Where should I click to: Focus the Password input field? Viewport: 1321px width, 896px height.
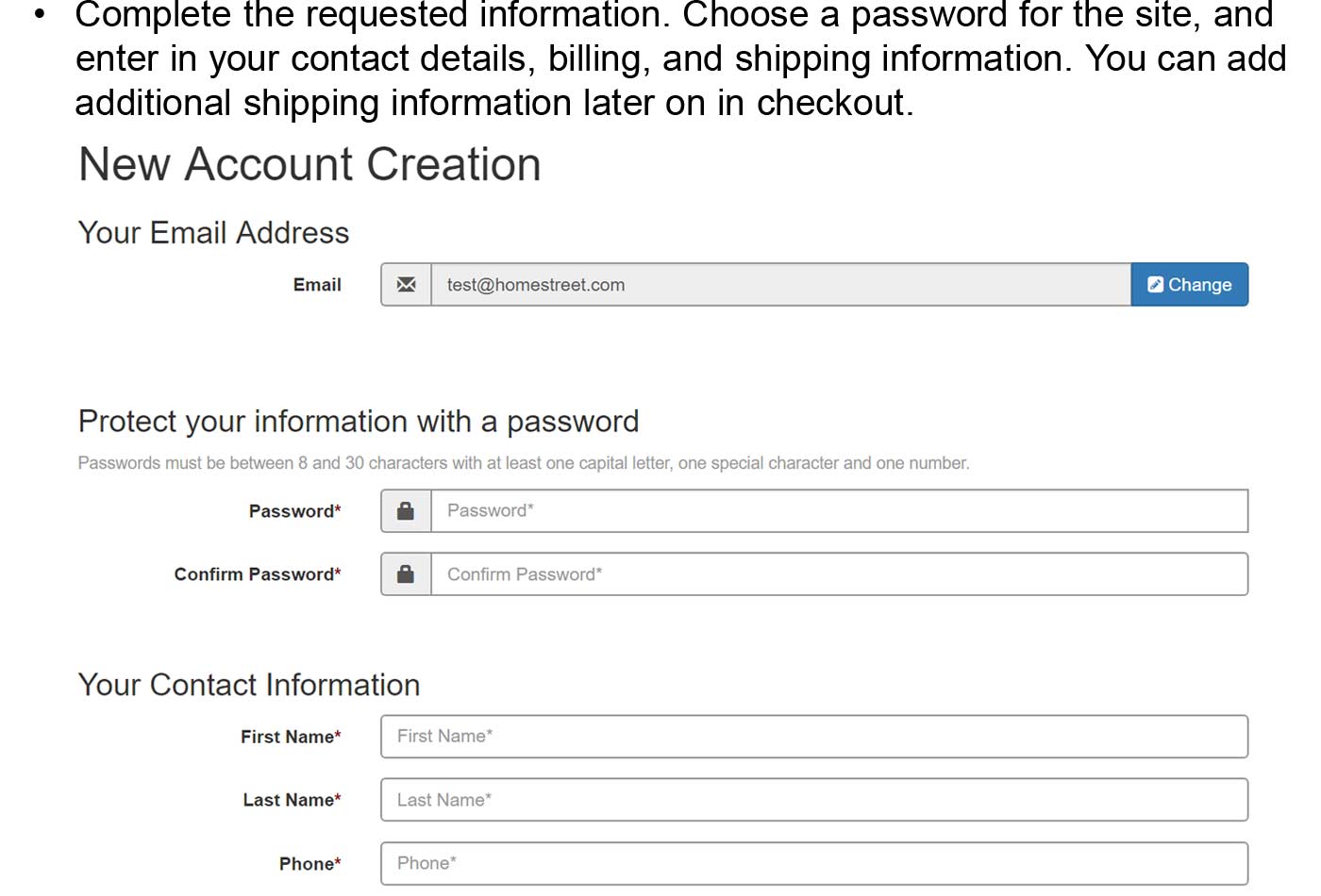pos(838,511)
